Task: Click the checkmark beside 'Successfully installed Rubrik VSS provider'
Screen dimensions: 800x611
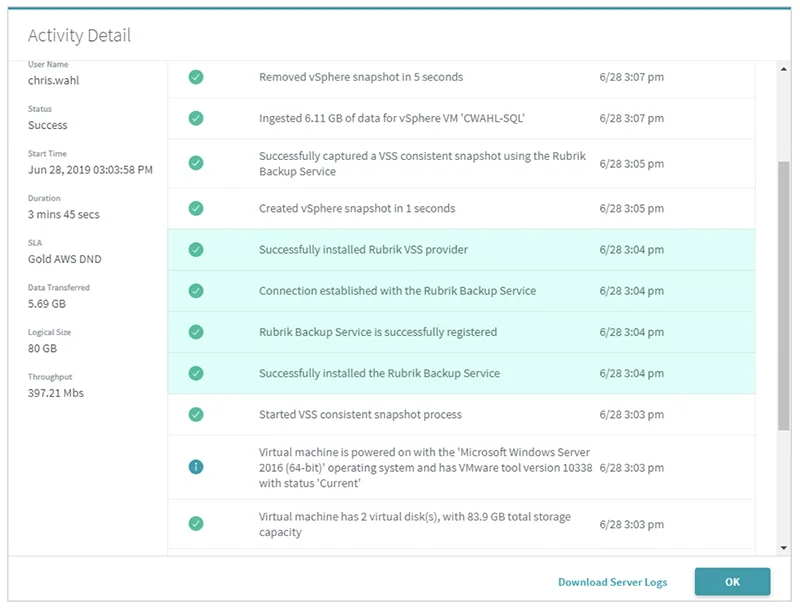Action: coord(196,250)
